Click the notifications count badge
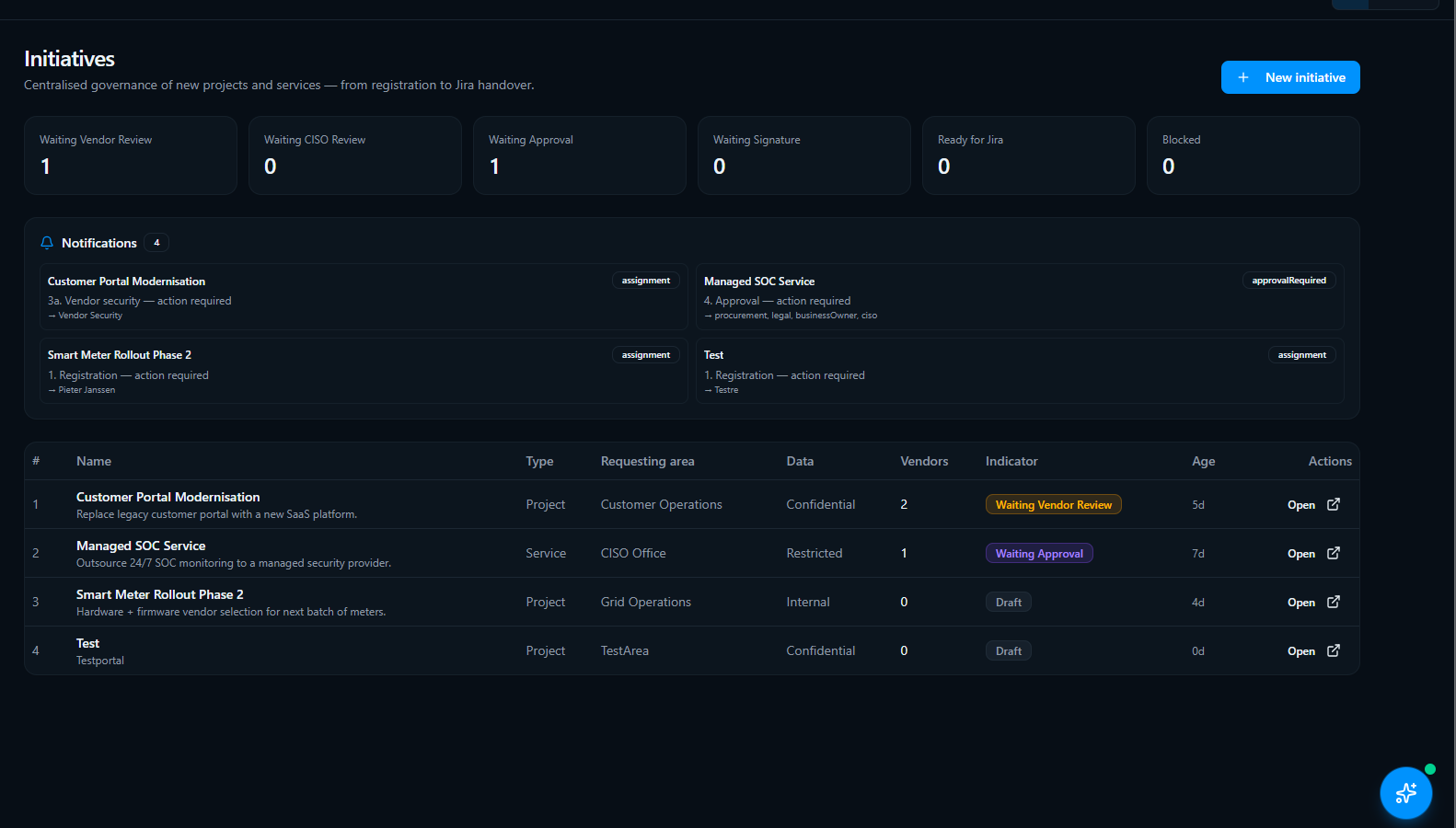Screen dimensions: 1456x828 click(x=156, y=243)
